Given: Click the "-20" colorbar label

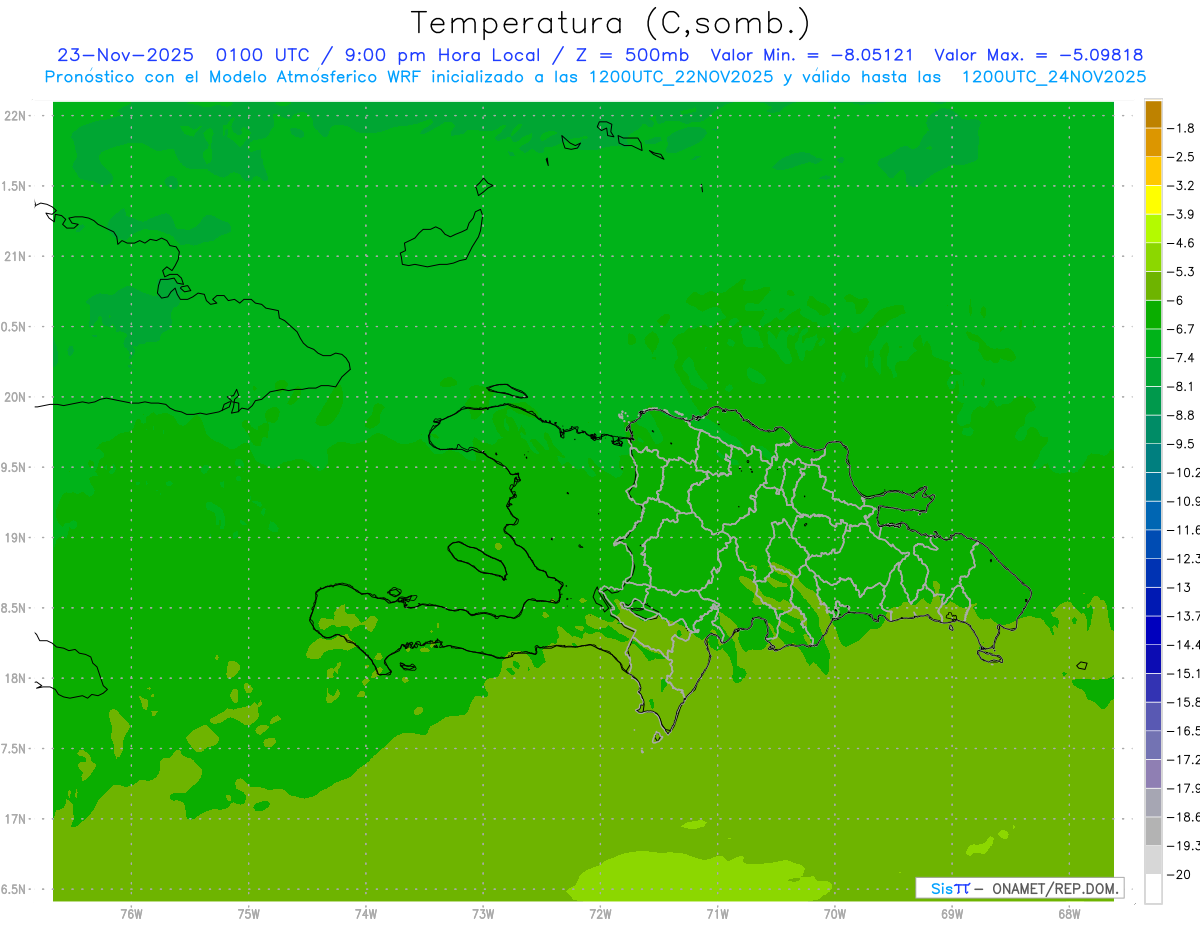Looking at the screenshot, I should point(1179,874).
